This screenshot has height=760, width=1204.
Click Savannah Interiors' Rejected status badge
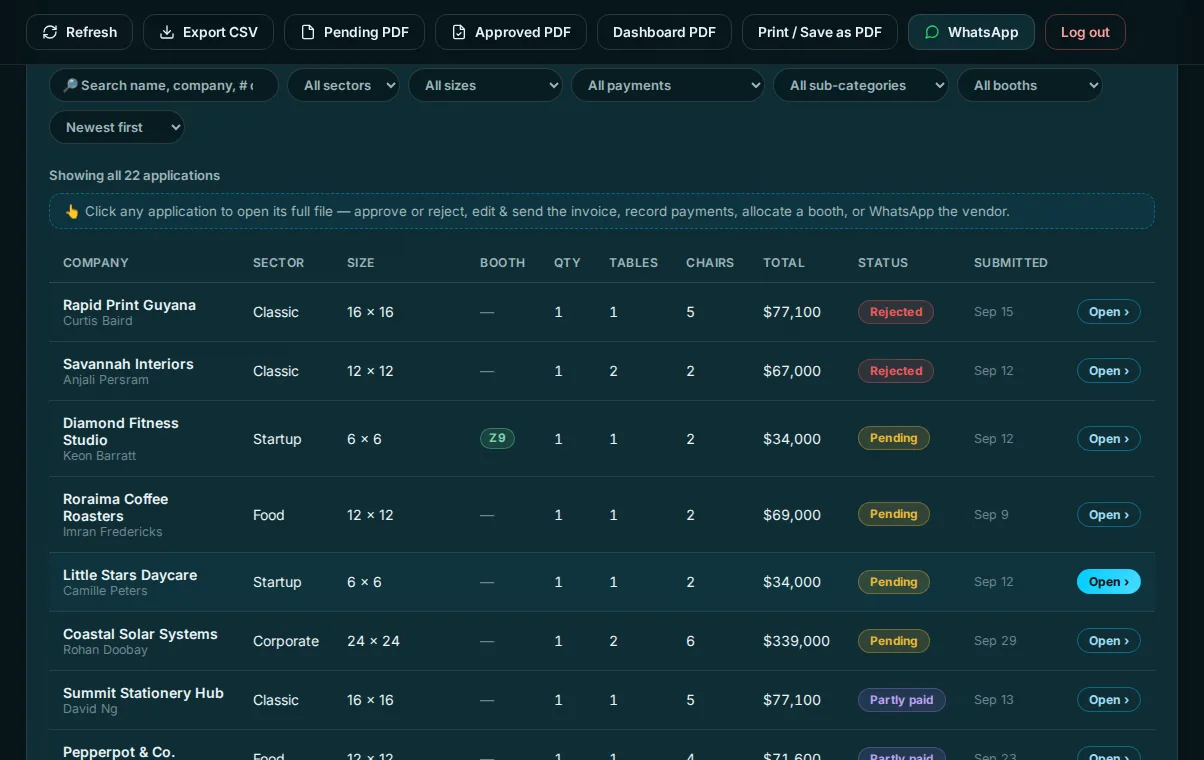click(x=896, y=371)
